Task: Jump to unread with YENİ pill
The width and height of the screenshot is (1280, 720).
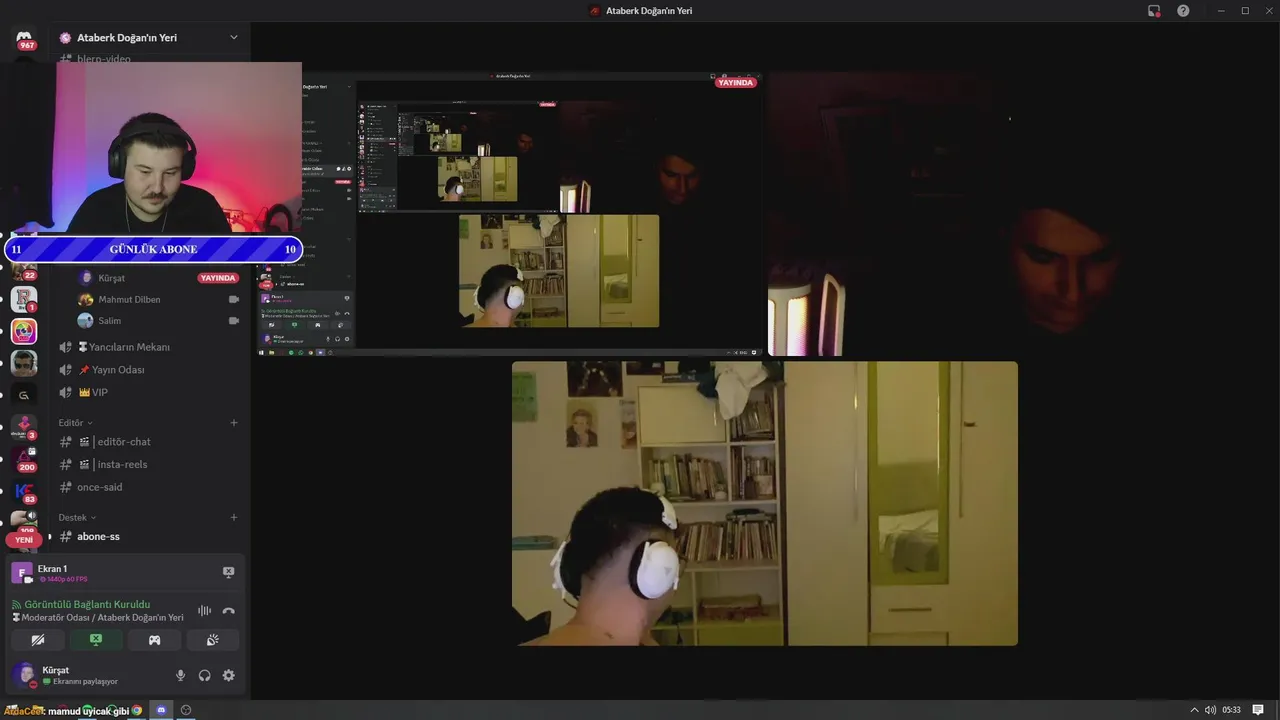Action: pyautogui.click(x=24, y=540)
